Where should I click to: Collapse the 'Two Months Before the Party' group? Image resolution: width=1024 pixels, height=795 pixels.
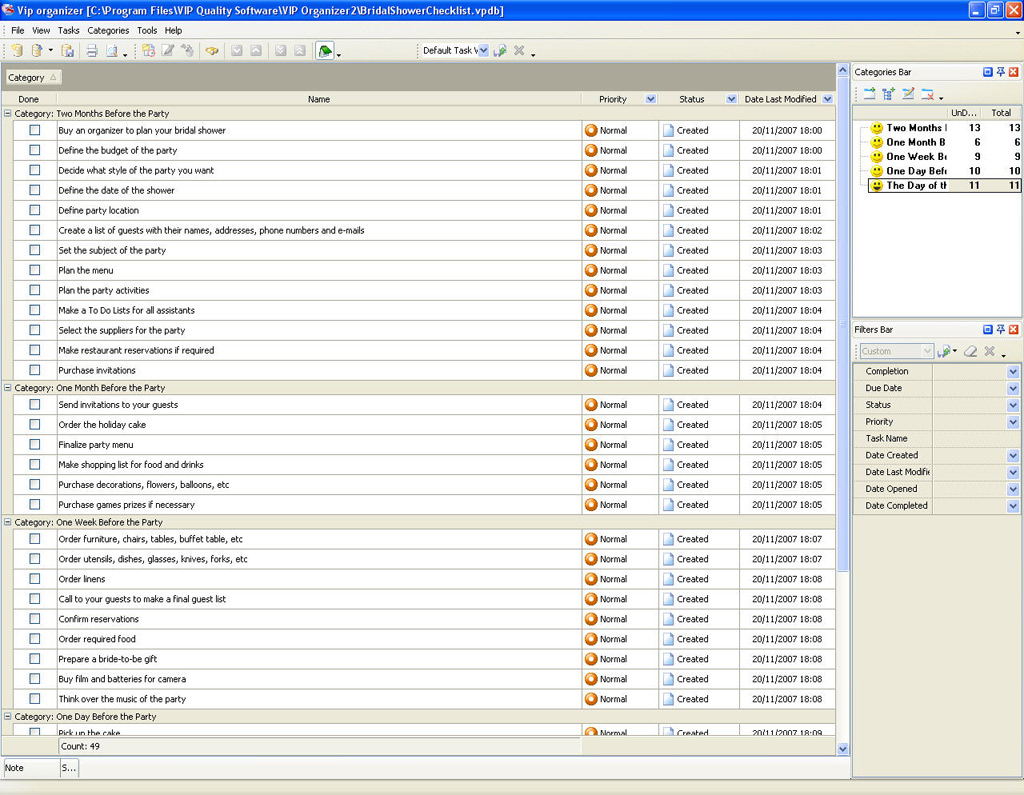pyautogui.click(x=8, y=114)
